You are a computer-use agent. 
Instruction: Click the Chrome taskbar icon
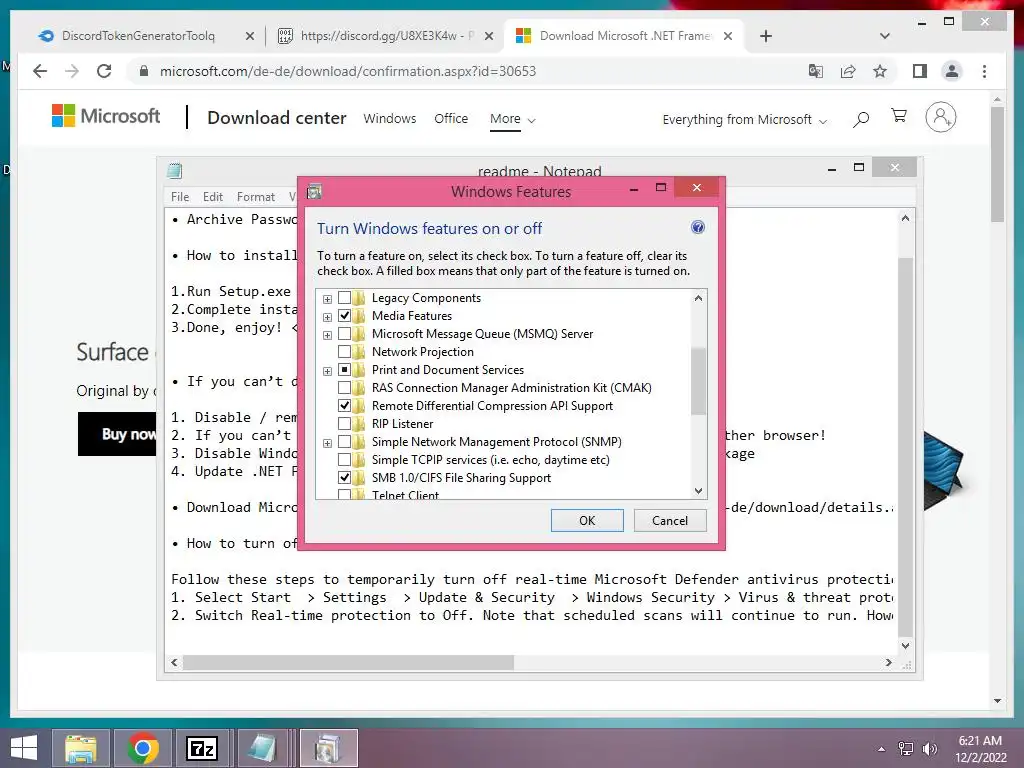(x=143, y=748)
